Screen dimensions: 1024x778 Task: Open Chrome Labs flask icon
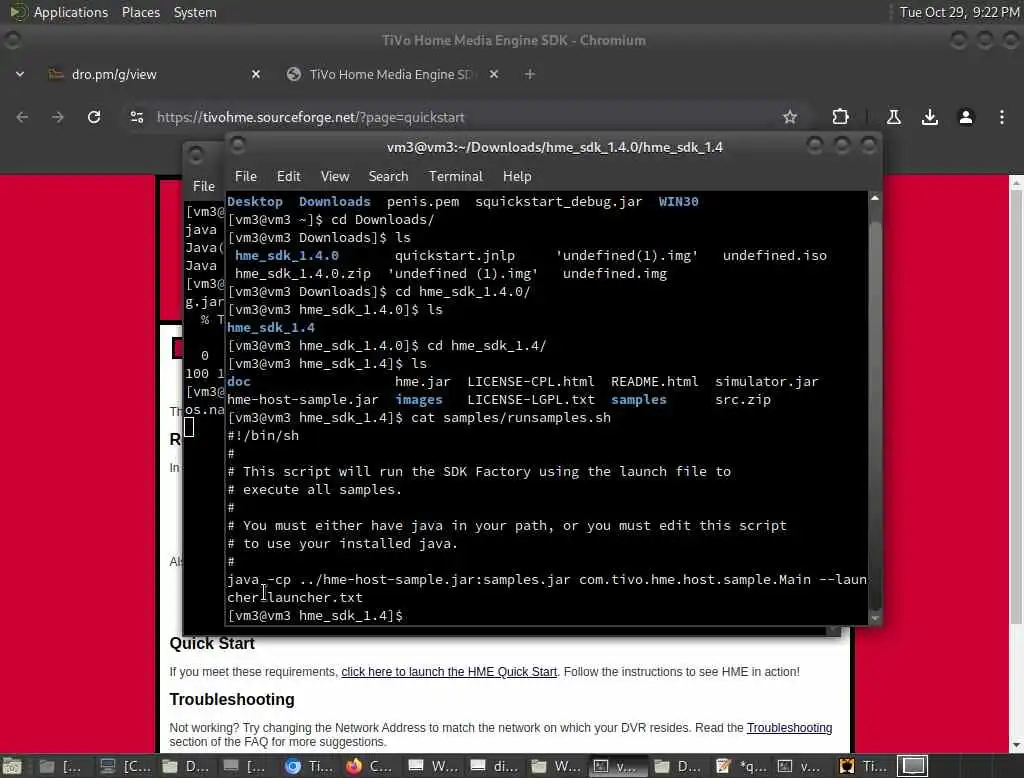[893, 117]
